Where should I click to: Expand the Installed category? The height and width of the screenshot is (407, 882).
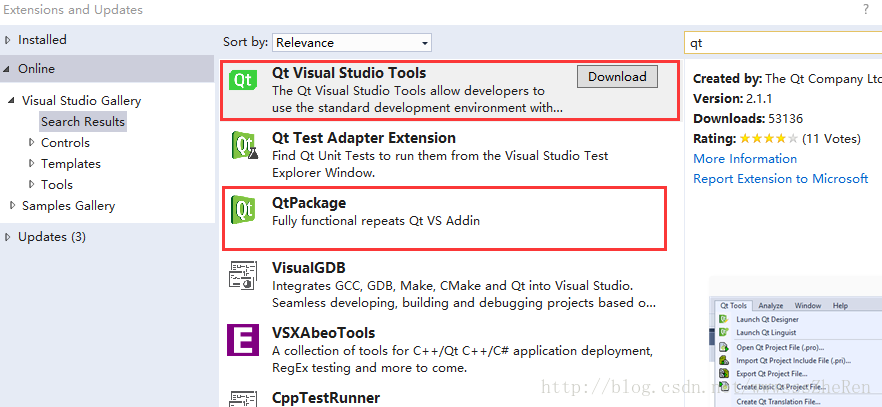pos(8,40)
